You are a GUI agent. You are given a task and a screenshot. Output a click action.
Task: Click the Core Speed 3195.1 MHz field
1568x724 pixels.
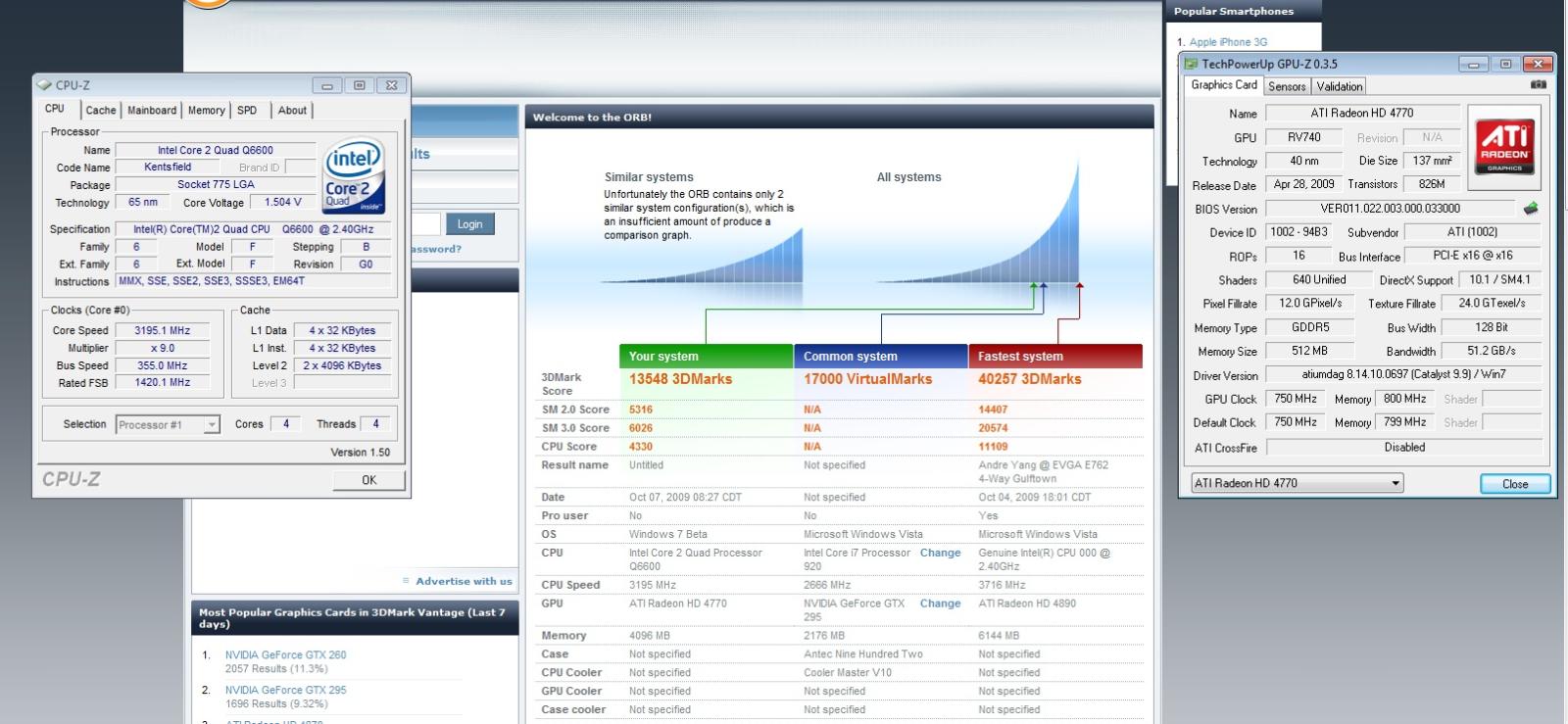click(163, 330)
